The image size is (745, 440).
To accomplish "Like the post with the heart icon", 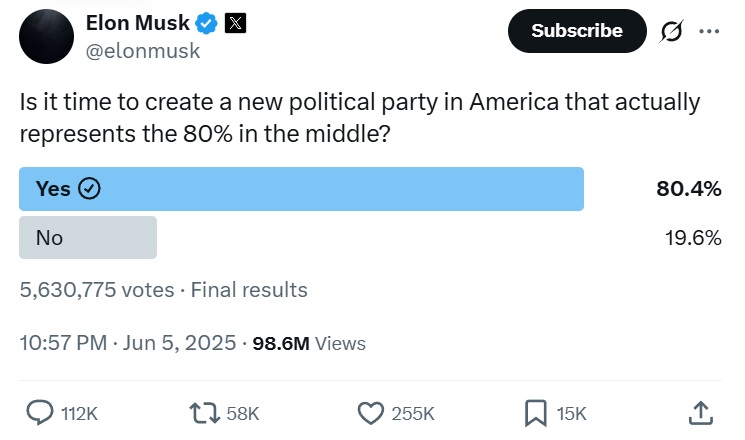I will click(371, 413).
